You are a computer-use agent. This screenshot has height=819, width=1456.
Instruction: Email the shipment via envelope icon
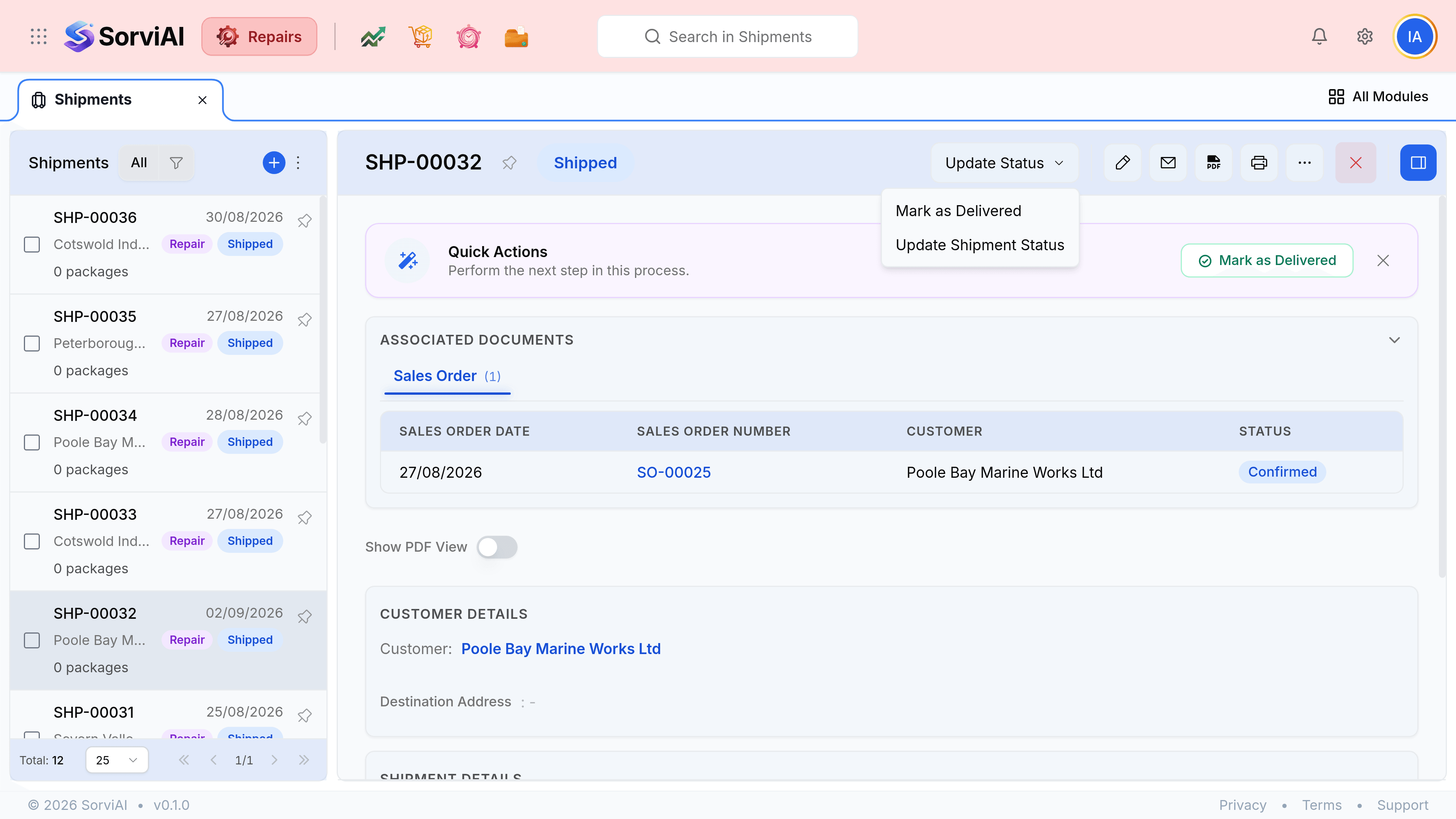[x=1168, y=163]
